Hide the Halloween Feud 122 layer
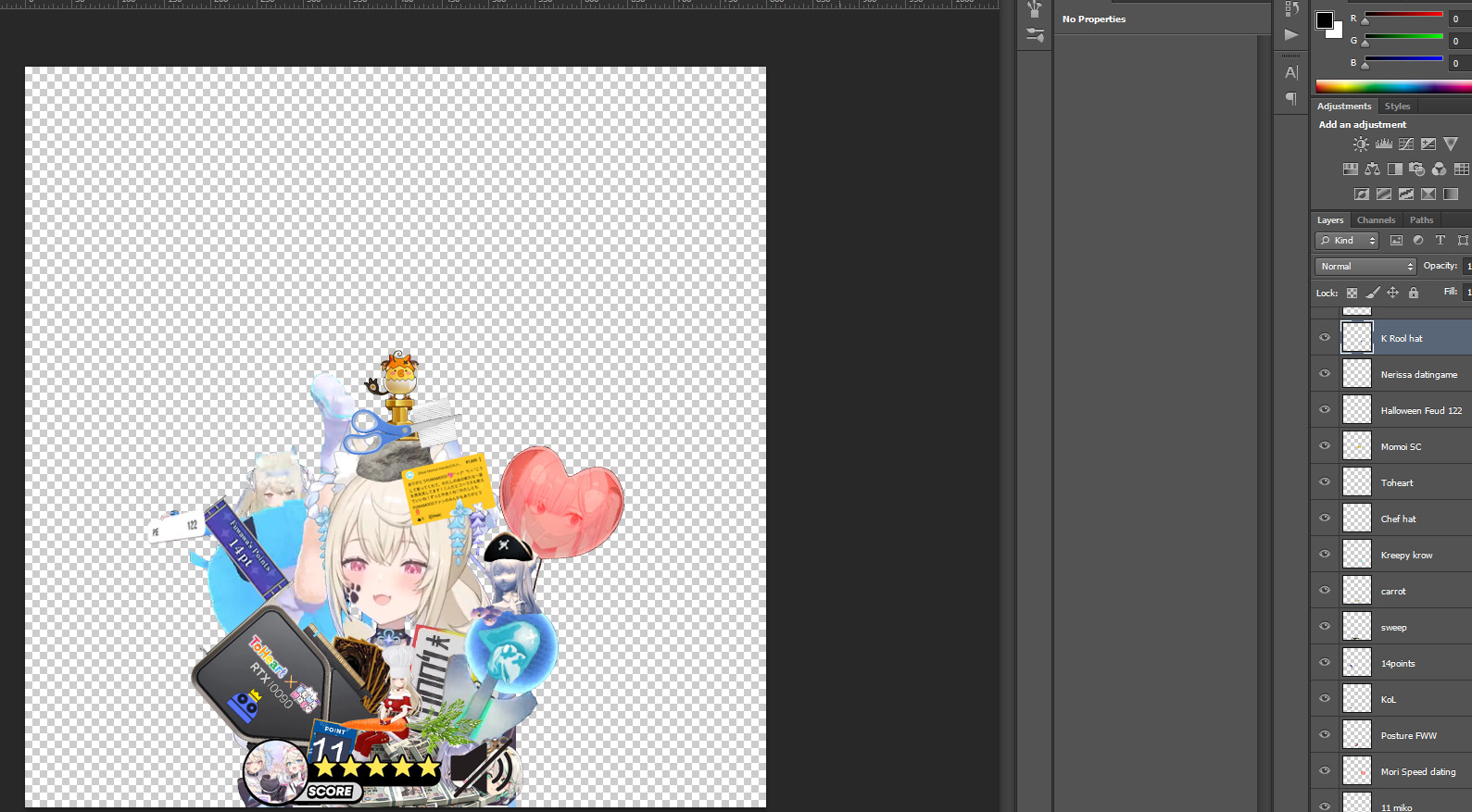This screenshot has width=1472, height=812. pos(1325,410)
